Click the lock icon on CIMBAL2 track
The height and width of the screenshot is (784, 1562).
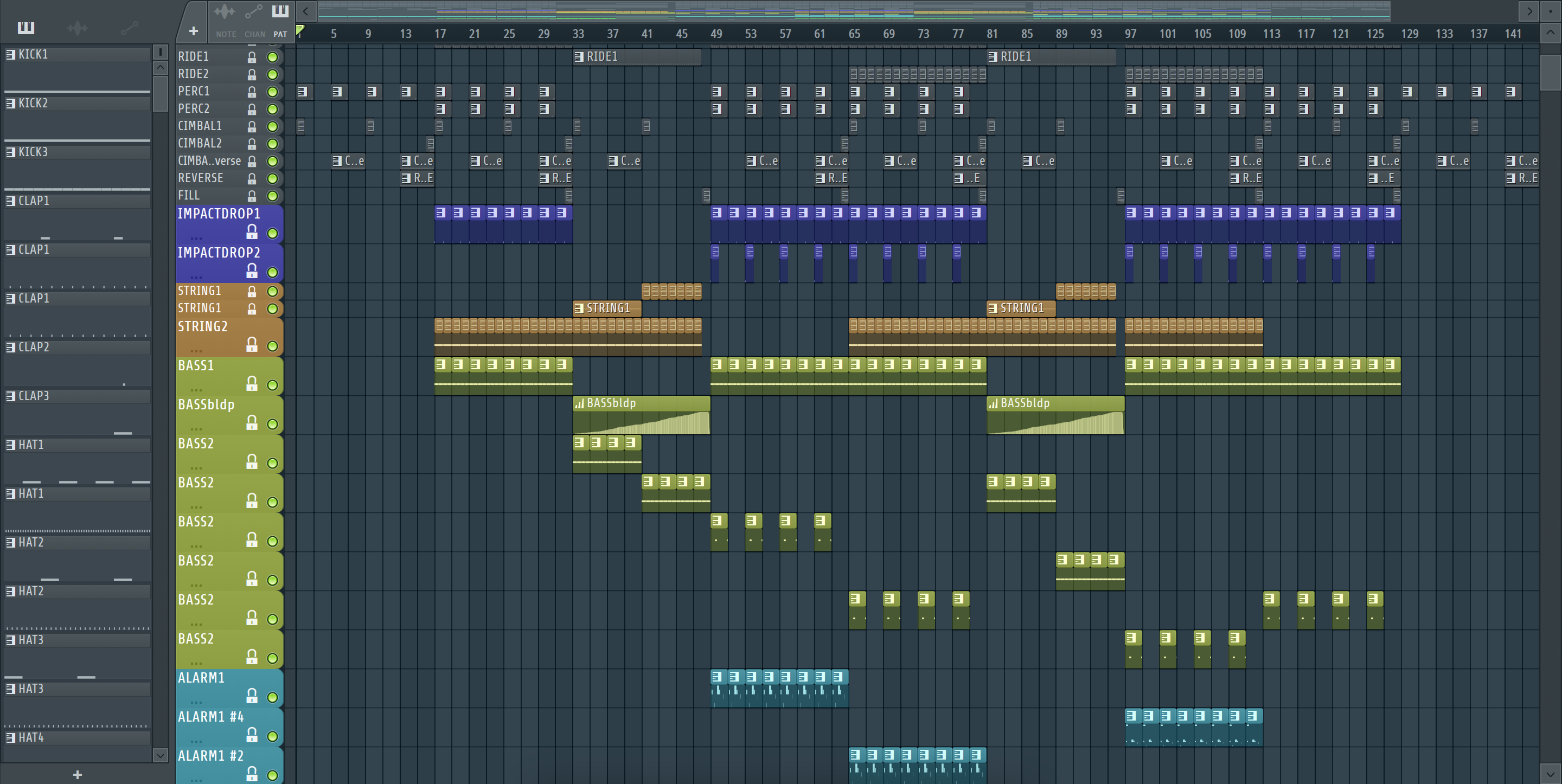tap(252, 144)
